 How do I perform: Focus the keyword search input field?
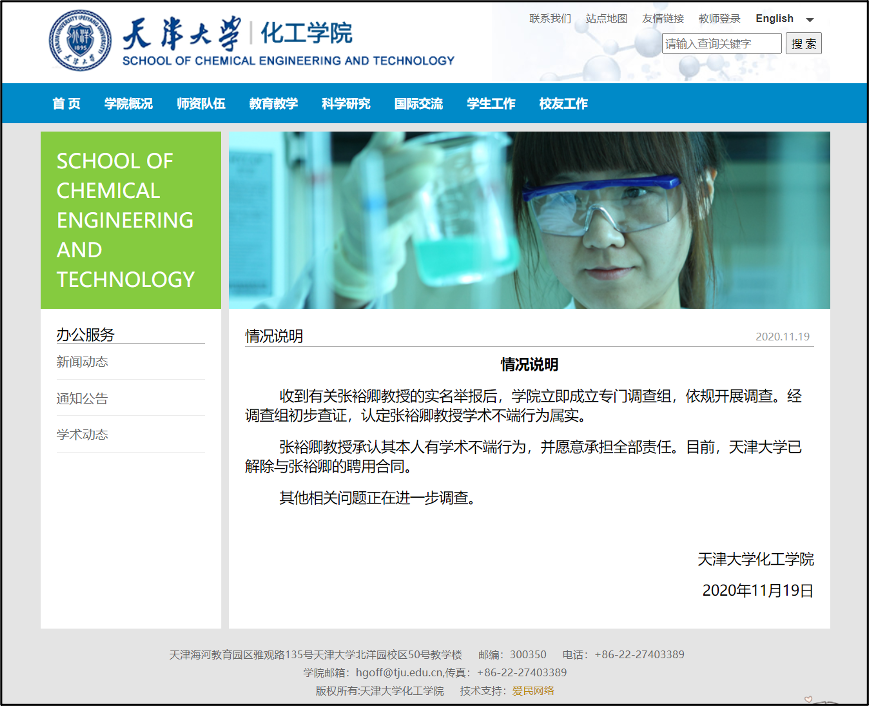[x=721, y=44]
